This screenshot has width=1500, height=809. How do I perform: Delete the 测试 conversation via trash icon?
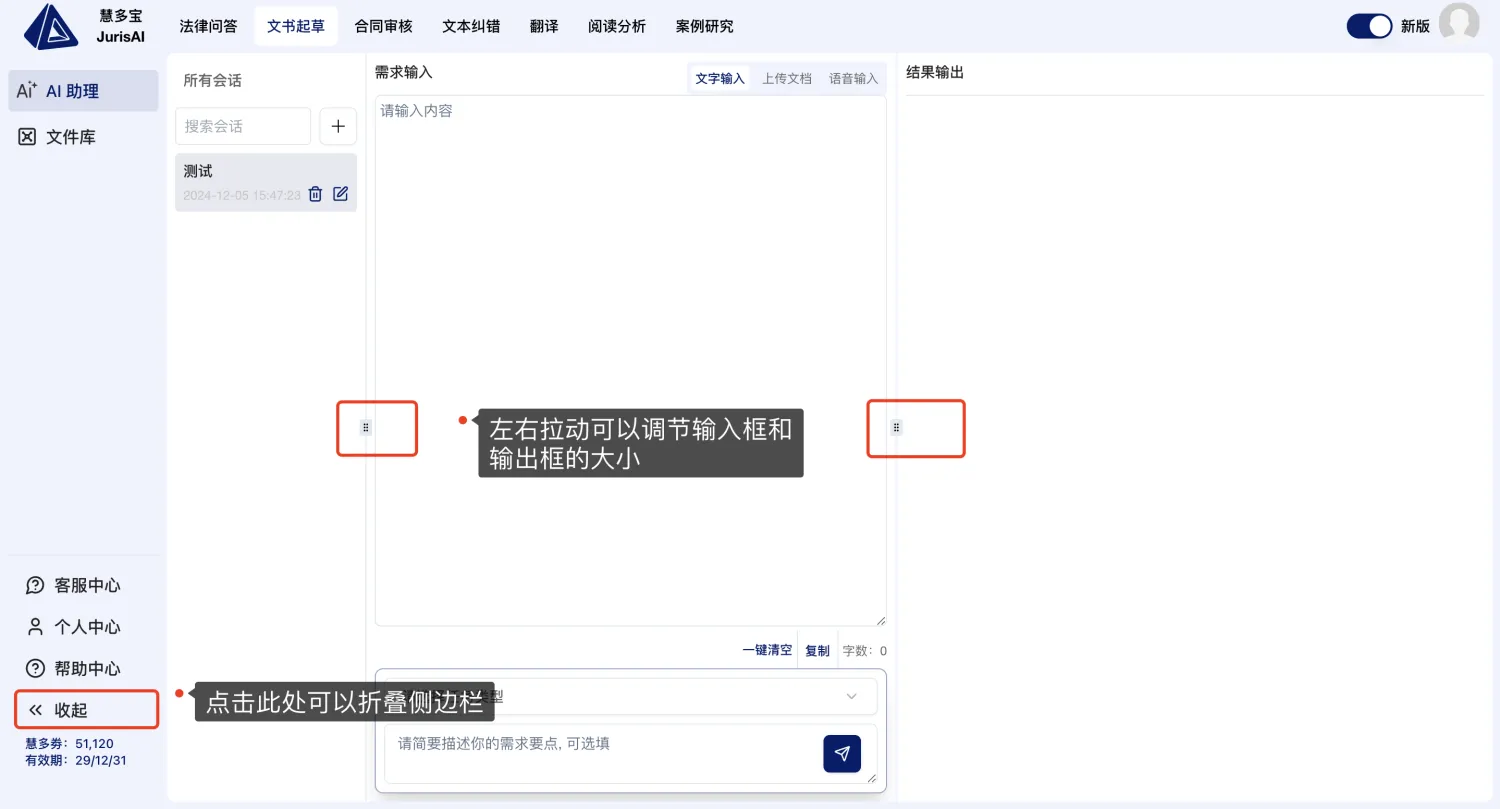[315, 194]
